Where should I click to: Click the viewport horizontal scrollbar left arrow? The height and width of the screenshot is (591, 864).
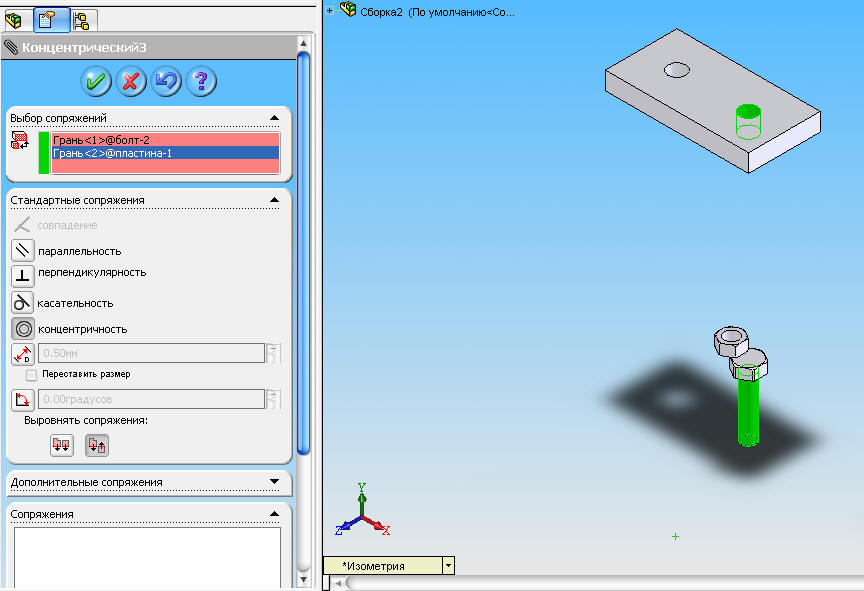(x=339, y=583)
